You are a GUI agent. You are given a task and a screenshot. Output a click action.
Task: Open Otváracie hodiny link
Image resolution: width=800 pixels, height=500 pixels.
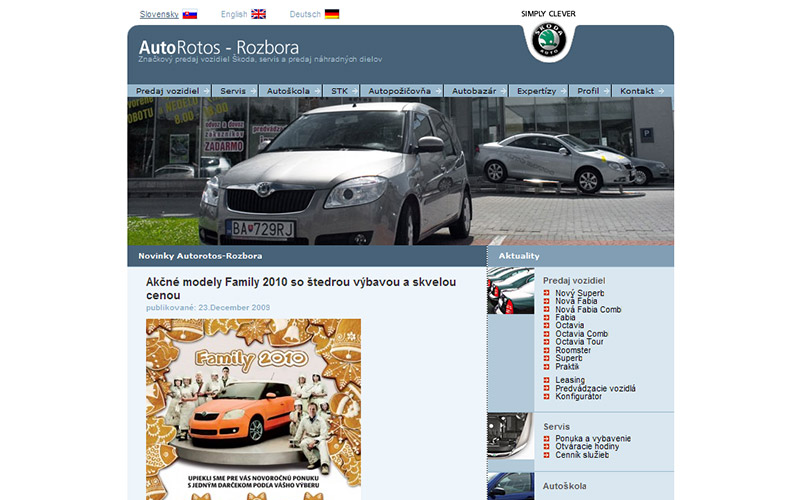587,446
